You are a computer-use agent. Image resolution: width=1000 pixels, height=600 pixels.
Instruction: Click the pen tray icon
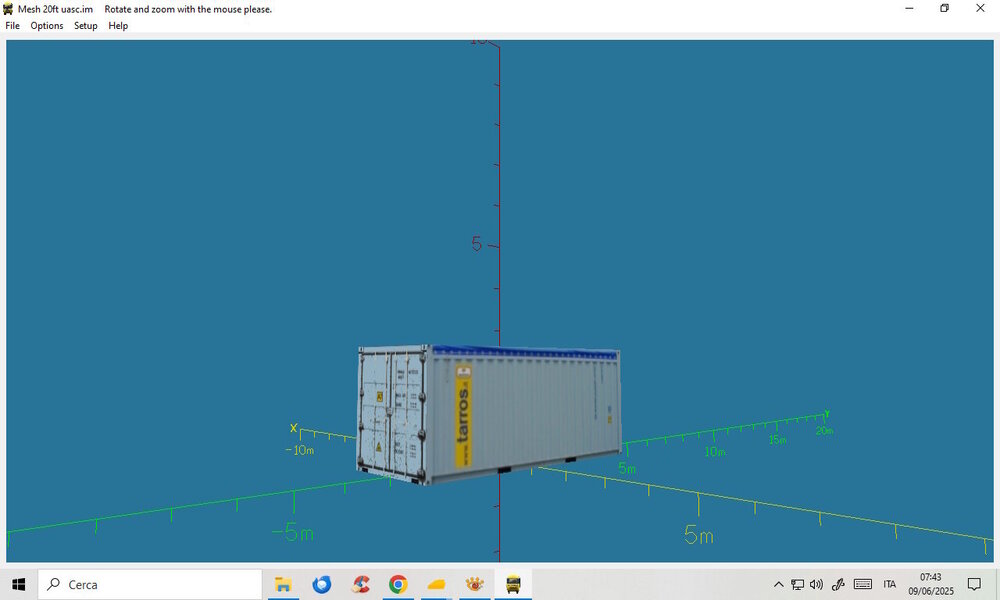tap(838, 584)
